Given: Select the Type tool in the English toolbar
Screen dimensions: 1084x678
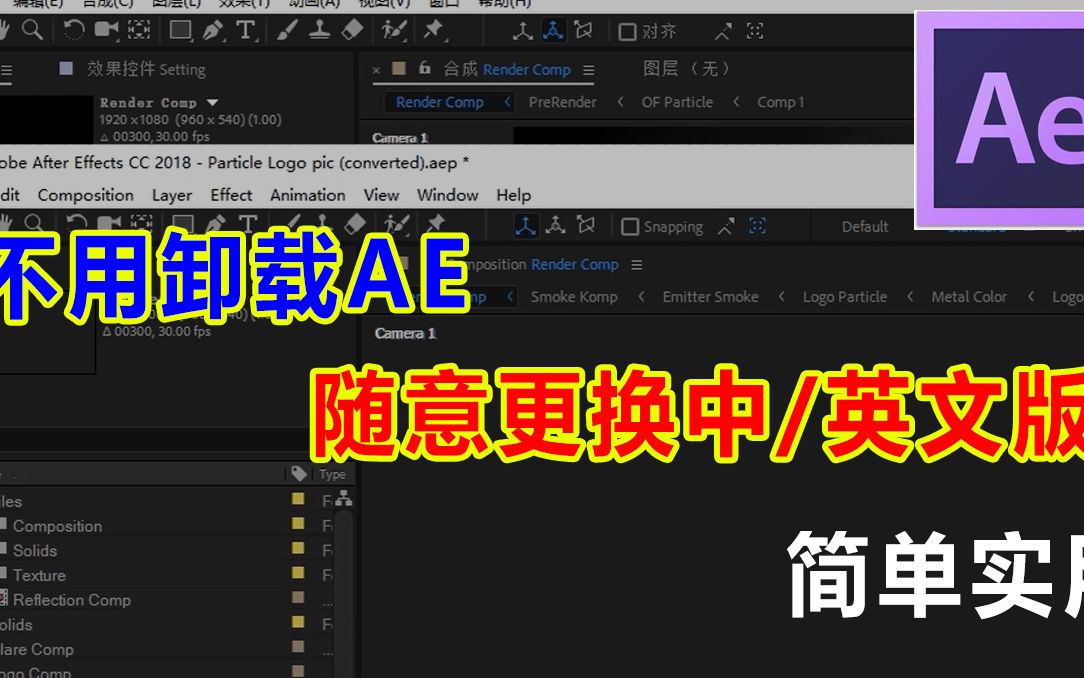Looking at the screenshot, I should [247, 225].
